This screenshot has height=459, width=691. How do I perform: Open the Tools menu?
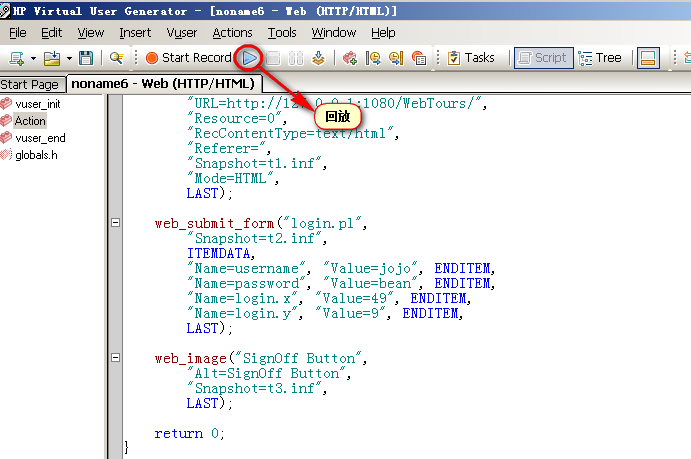[x=282, y=33]
